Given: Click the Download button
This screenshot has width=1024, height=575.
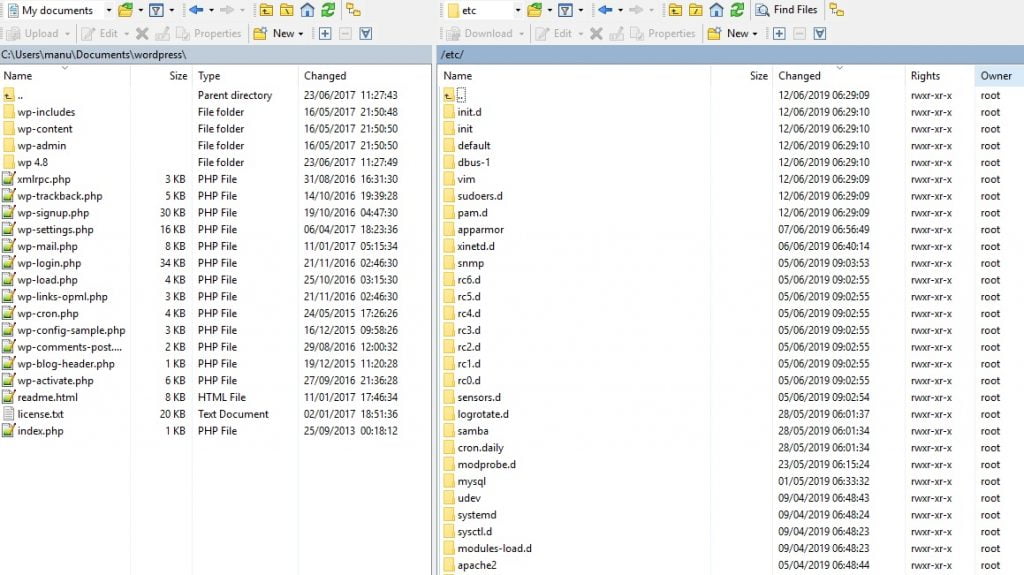Looking at the screenshot, I should pos(480,33).
